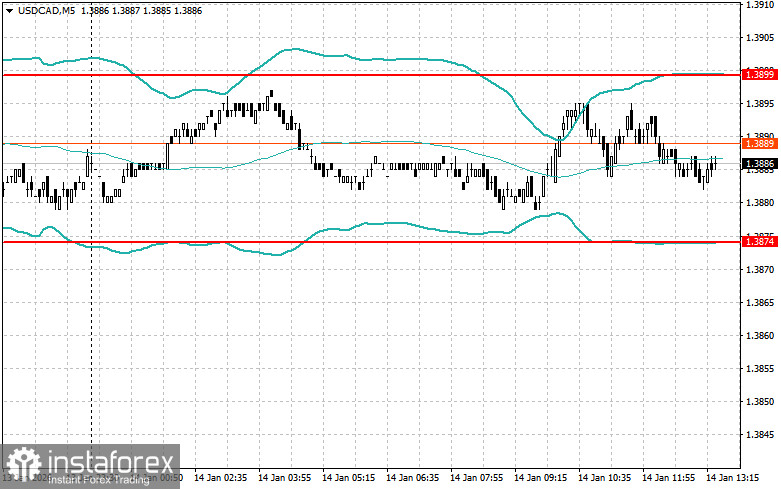Screen dimensions: 781x489
Task: Select the 1.3855 price axis value
Action: (760, 368)
